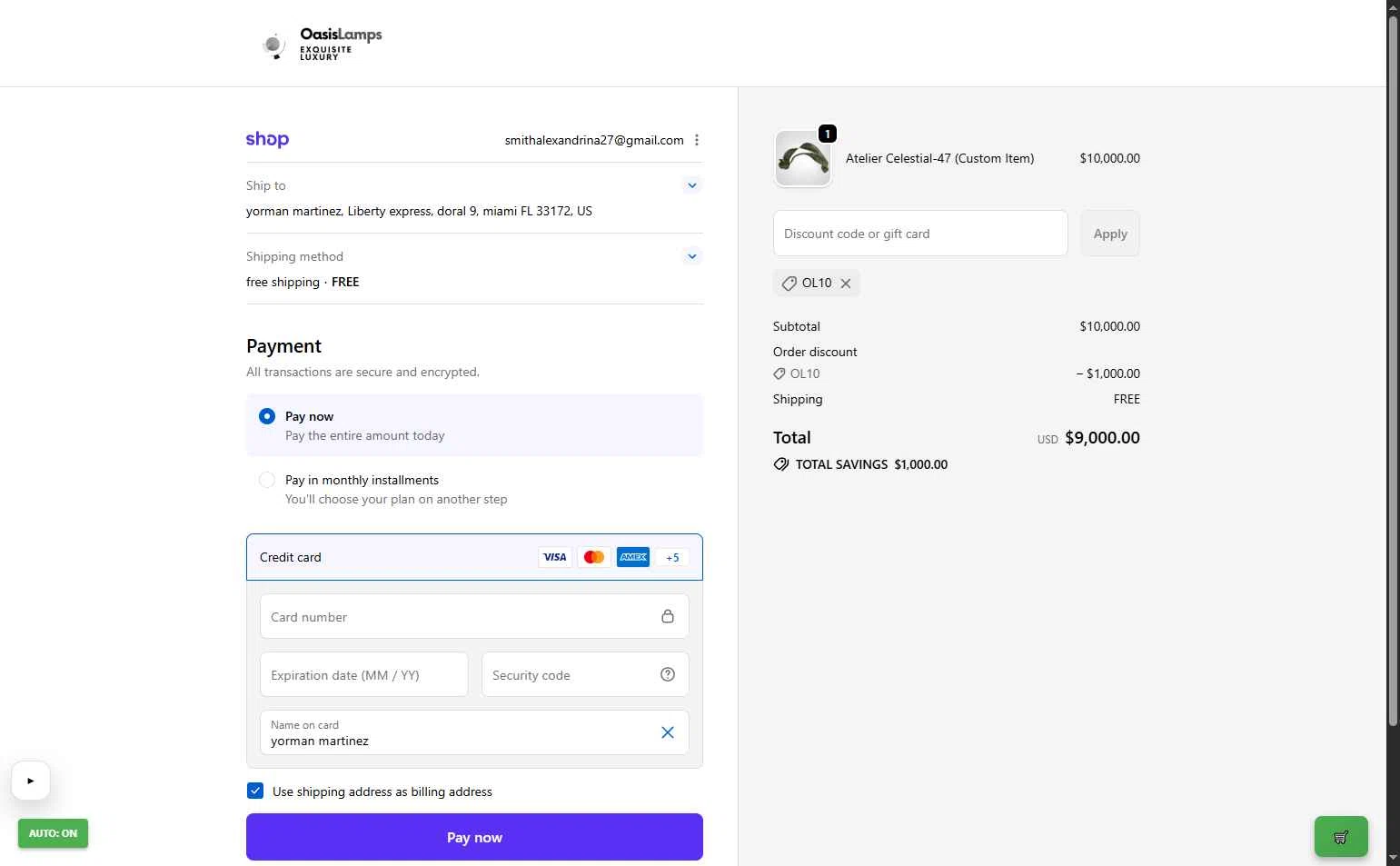Expand the Shipping method section

tap(692, 256)
